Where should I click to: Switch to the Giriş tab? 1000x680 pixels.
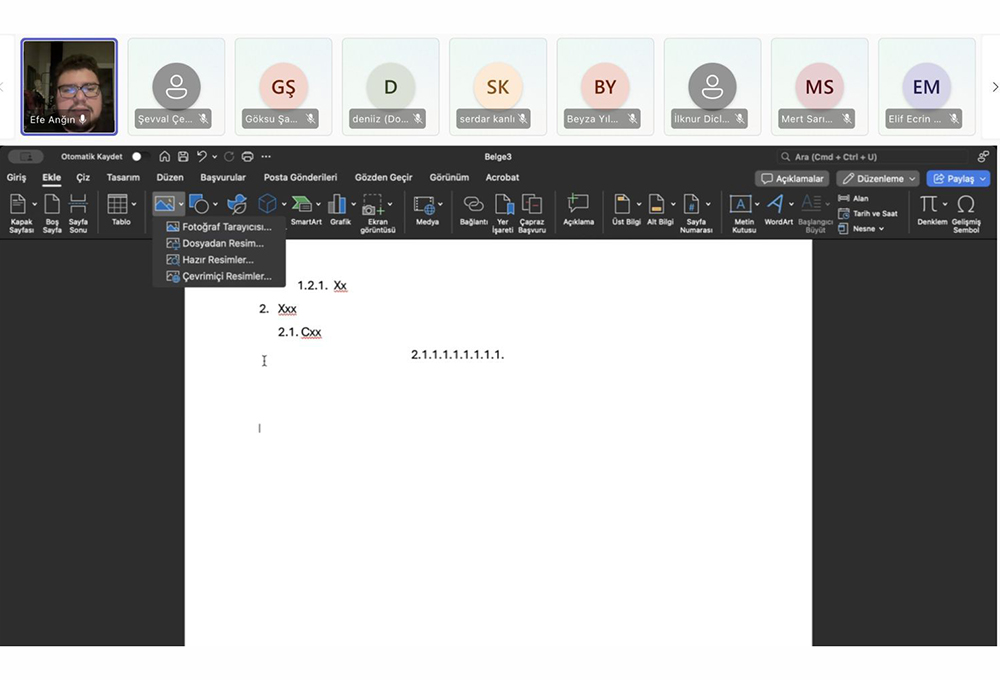click(17, 177)
